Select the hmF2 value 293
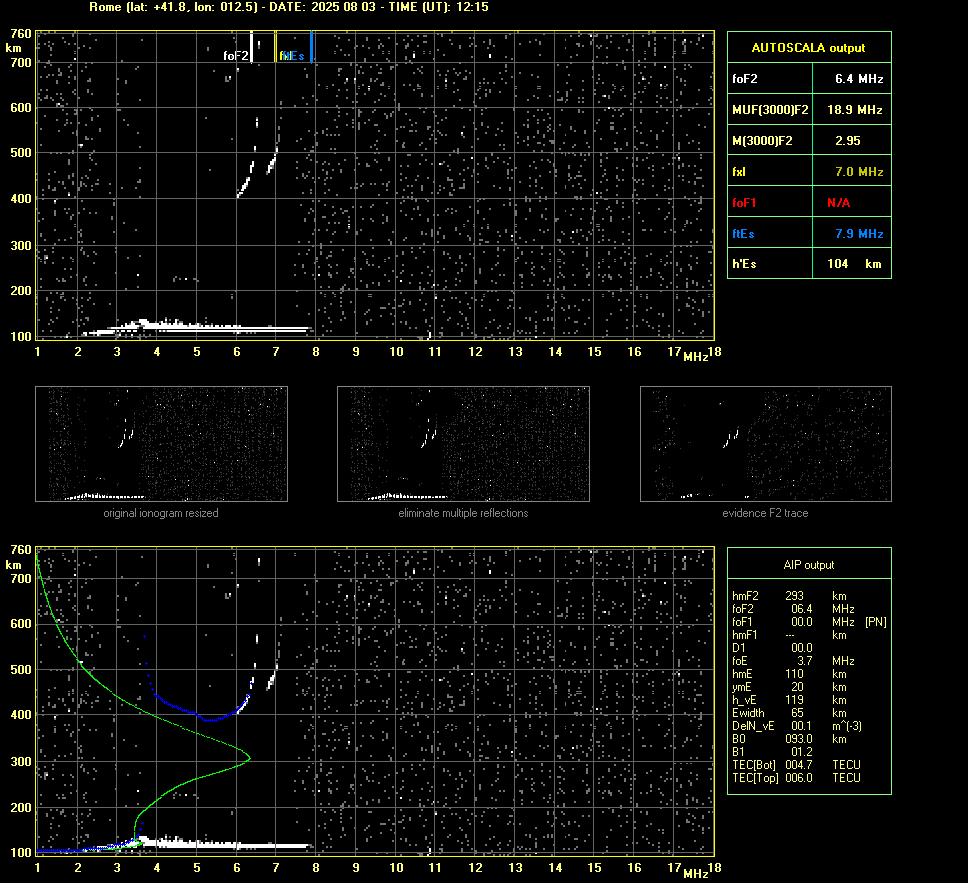This screenshot has height=883, width=968. (x=795, y=596)
